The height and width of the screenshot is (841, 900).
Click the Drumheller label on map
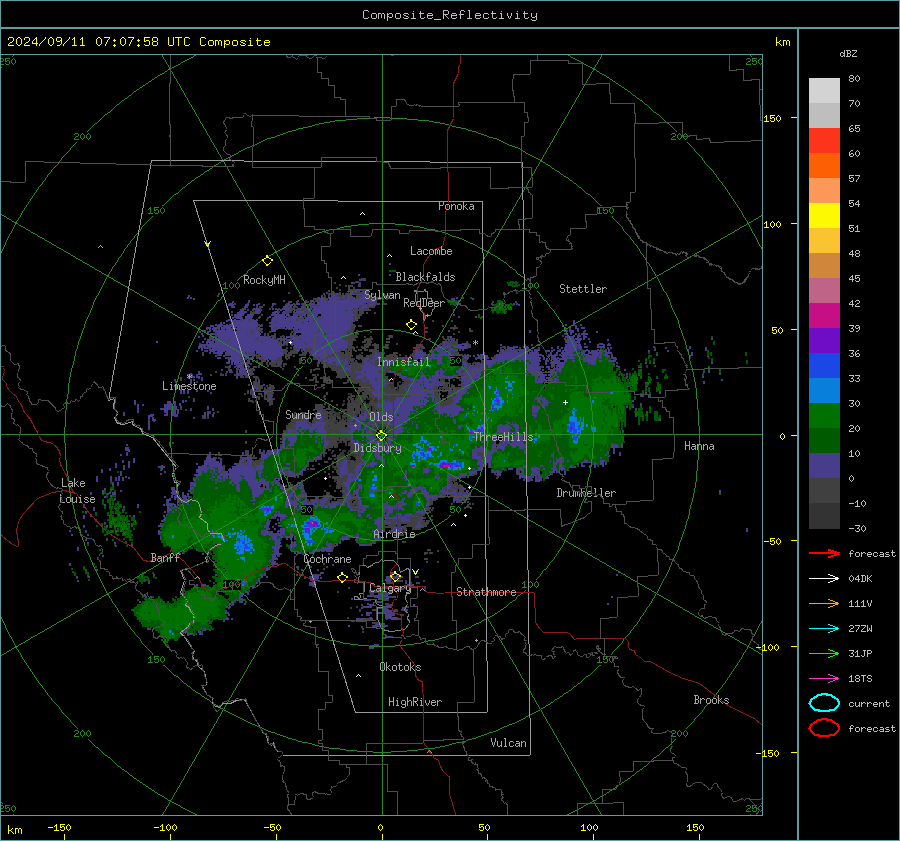(x=586, y=493)
